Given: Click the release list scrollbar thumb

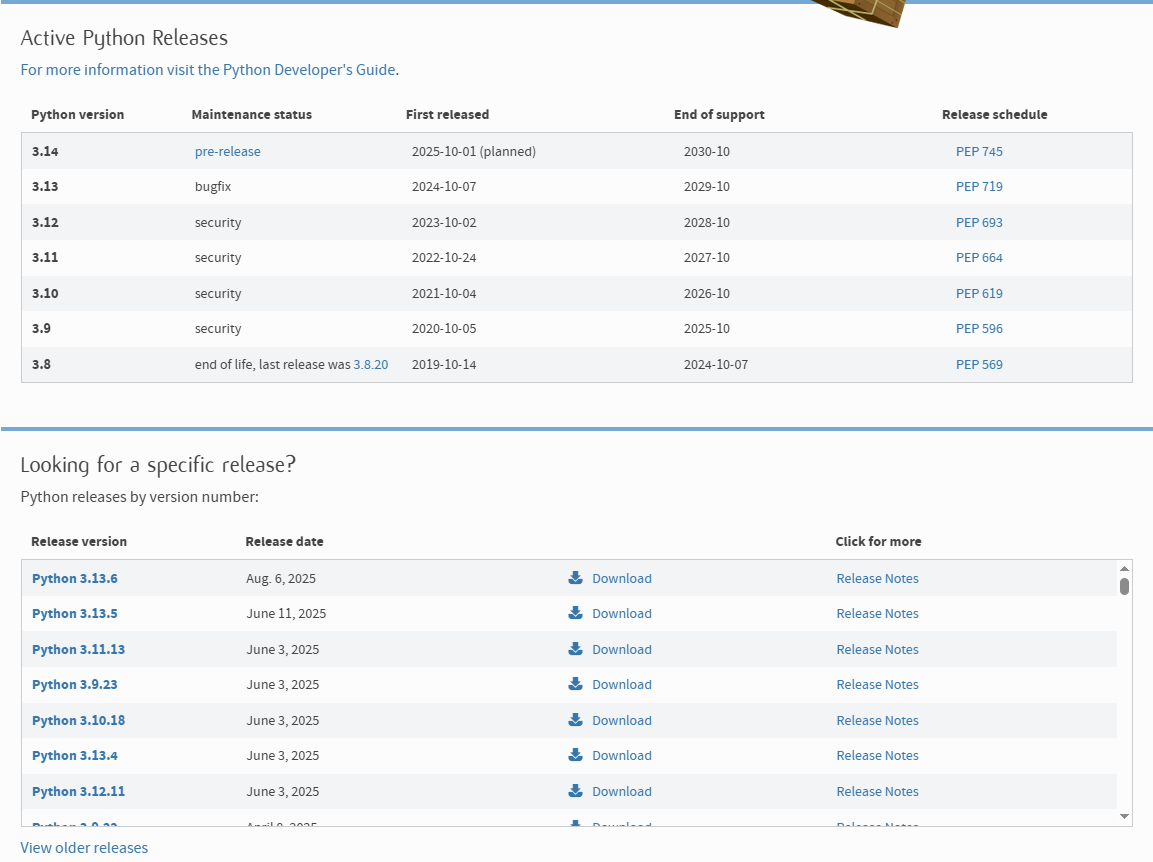Looking at the screenshot, I should tap(1124, 586).
